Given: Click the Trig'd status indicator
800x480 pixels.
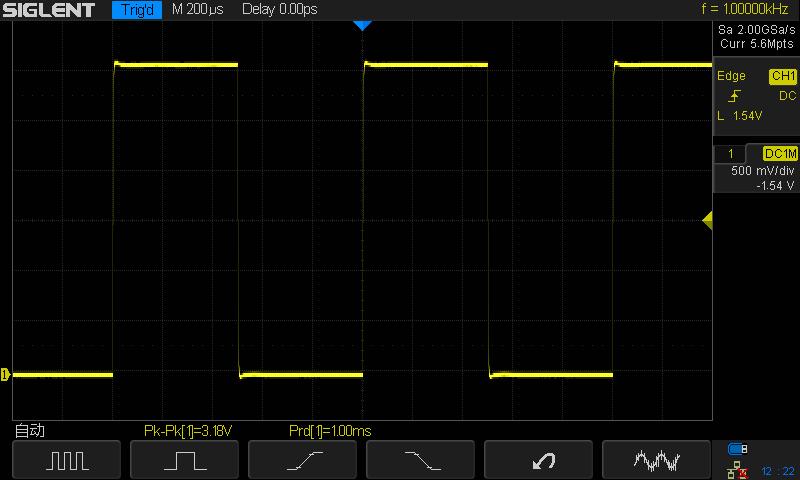Looking at the screenshot, I should (137, 10).
